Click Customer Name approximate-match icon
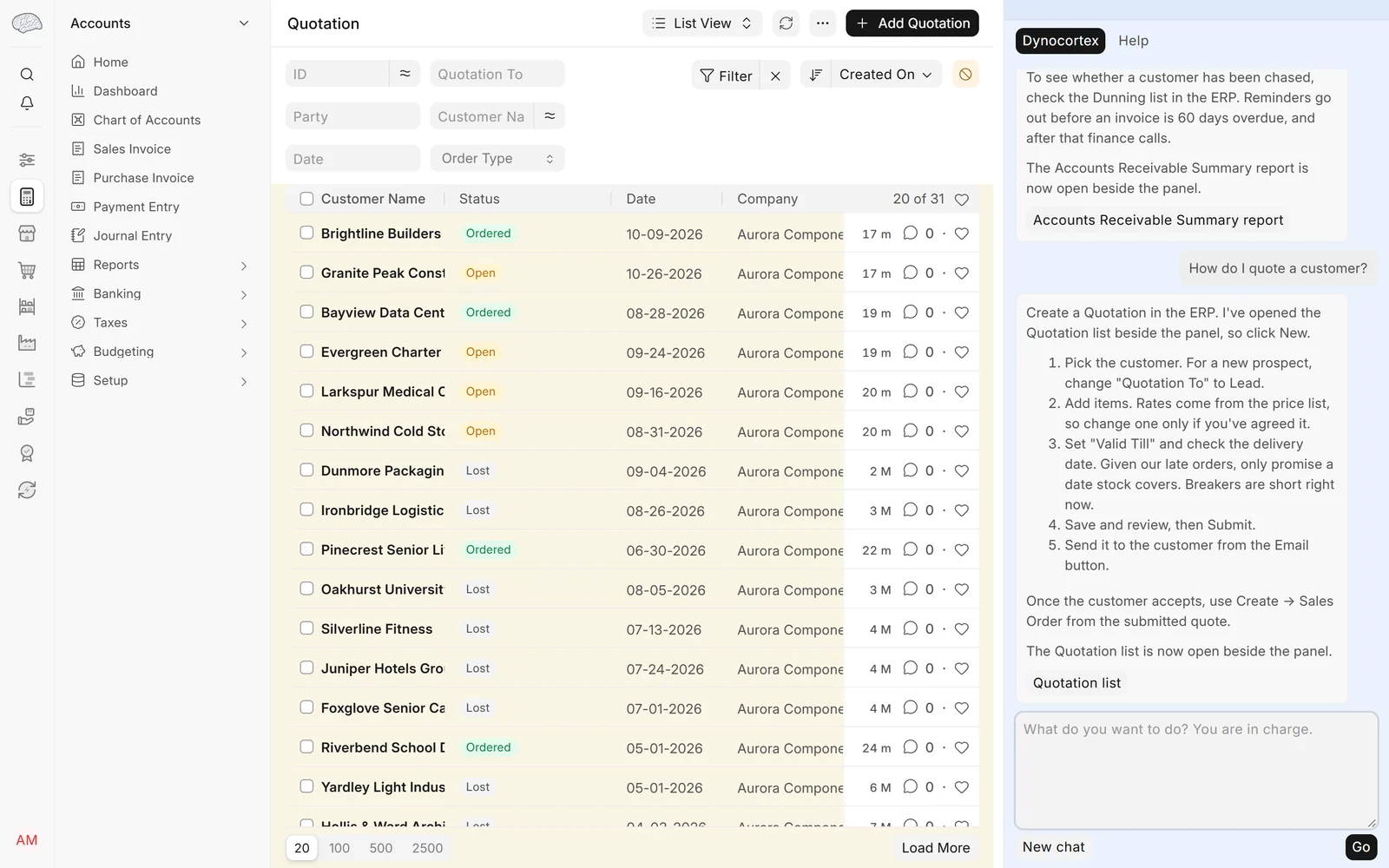 [x=550, y=116]
